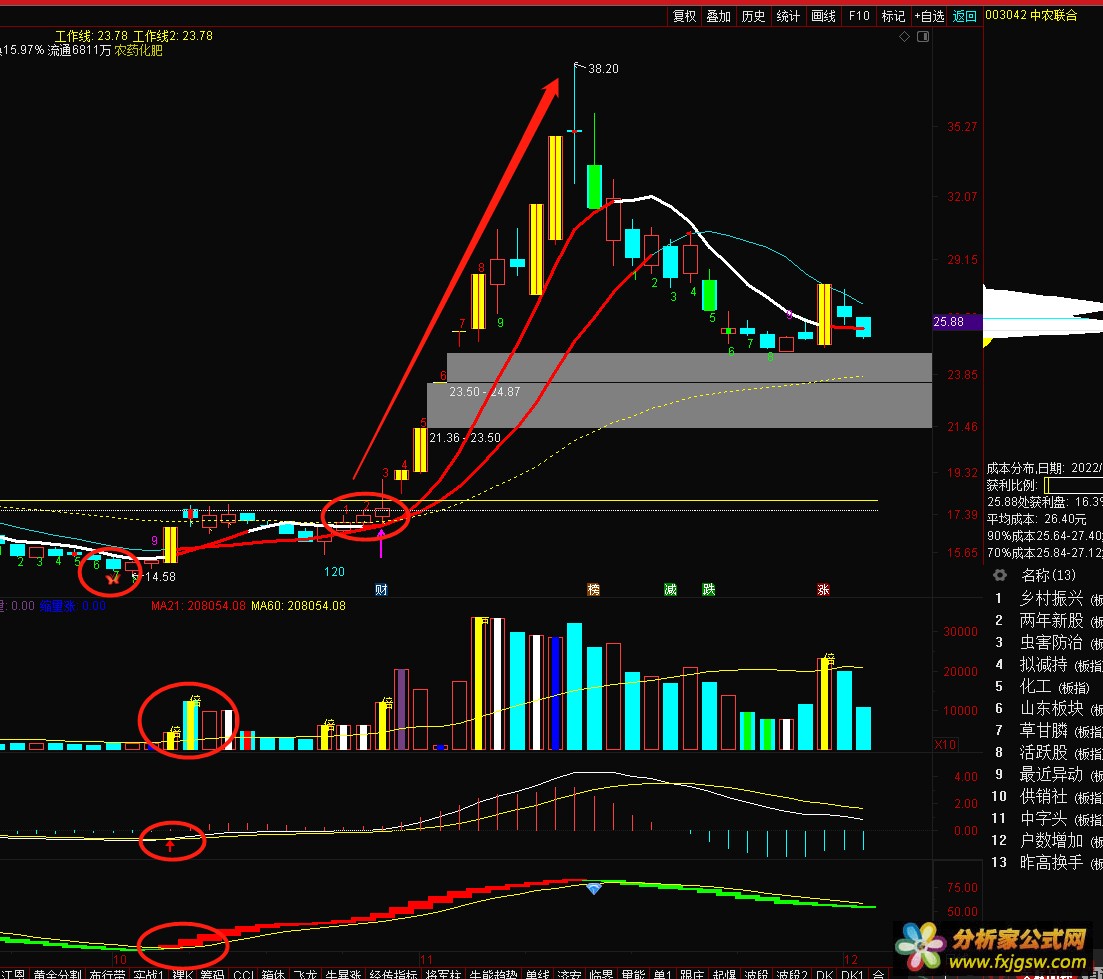Select the 箱体 indicator tab
Image resolution: width=1103 pixels, height=979 pixels.
273,973
